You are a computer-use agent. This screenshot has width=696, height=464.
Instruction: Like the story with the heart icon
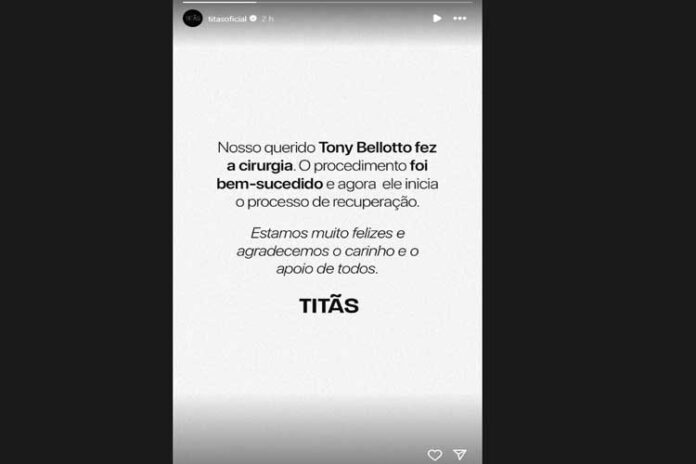pos(435,454)
